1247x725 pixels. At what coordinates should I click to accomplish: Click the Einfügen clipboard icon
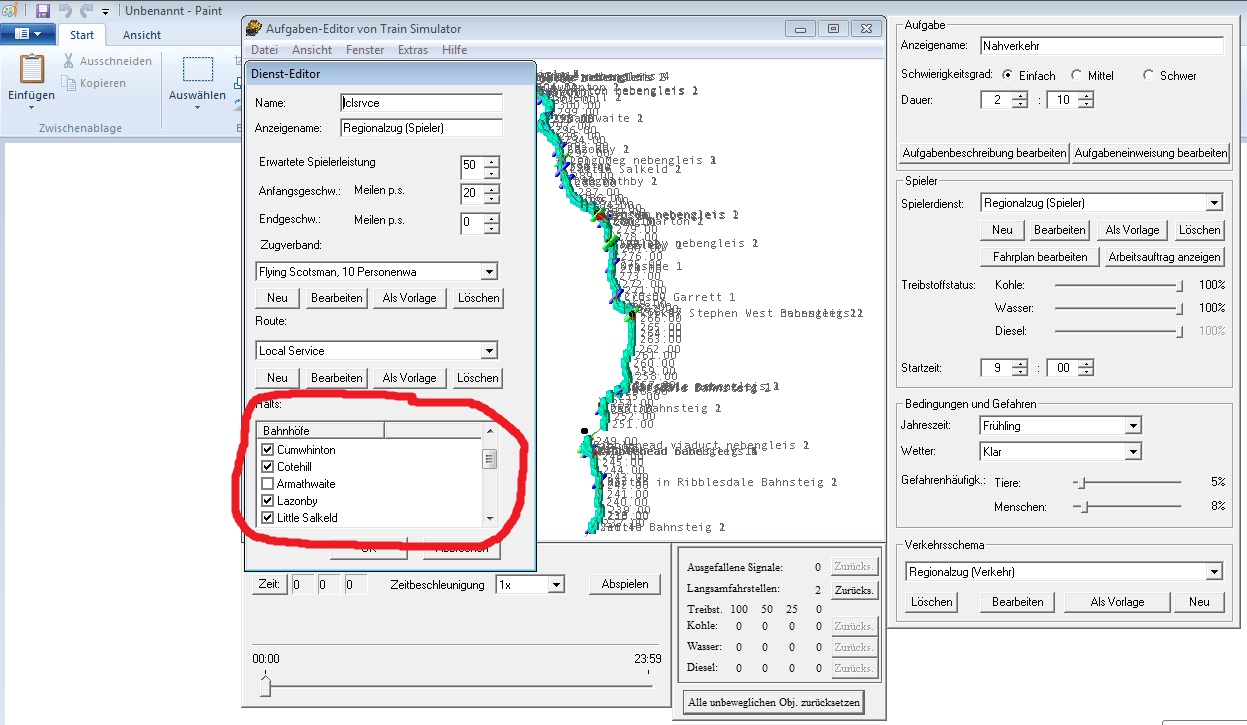pos(32,70)
